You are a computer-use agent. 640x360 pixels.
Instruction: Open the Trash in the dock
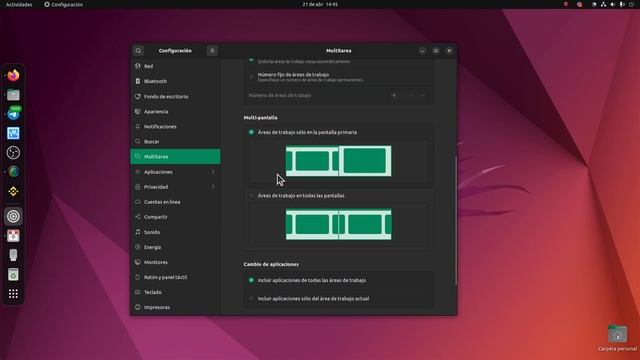click(x=13, y=274)
